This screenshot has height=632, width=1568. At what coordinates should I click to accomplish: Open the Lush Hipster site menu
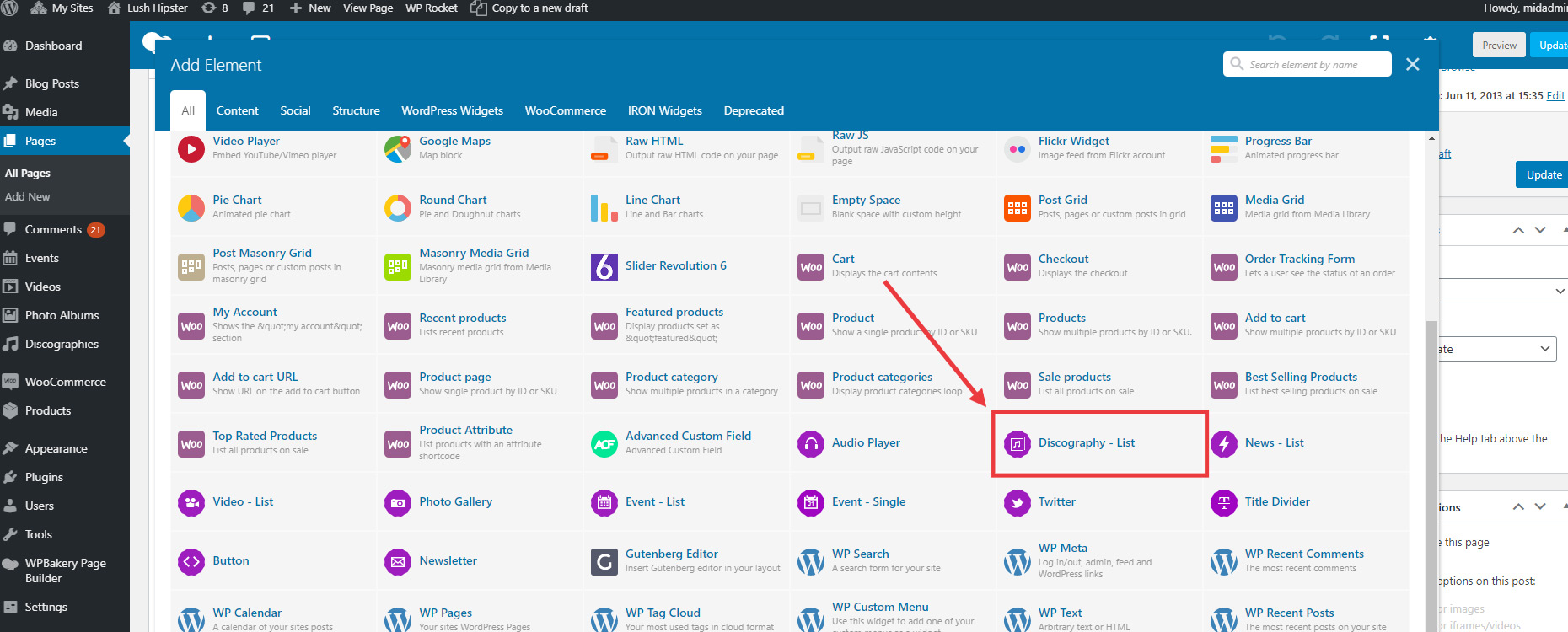point(148,8)
